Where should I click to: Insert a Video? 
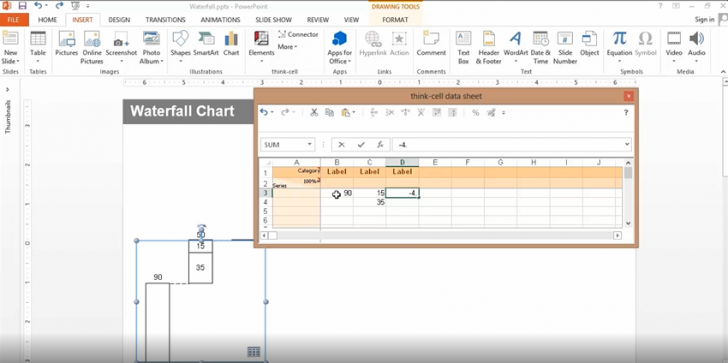point(674,47)
